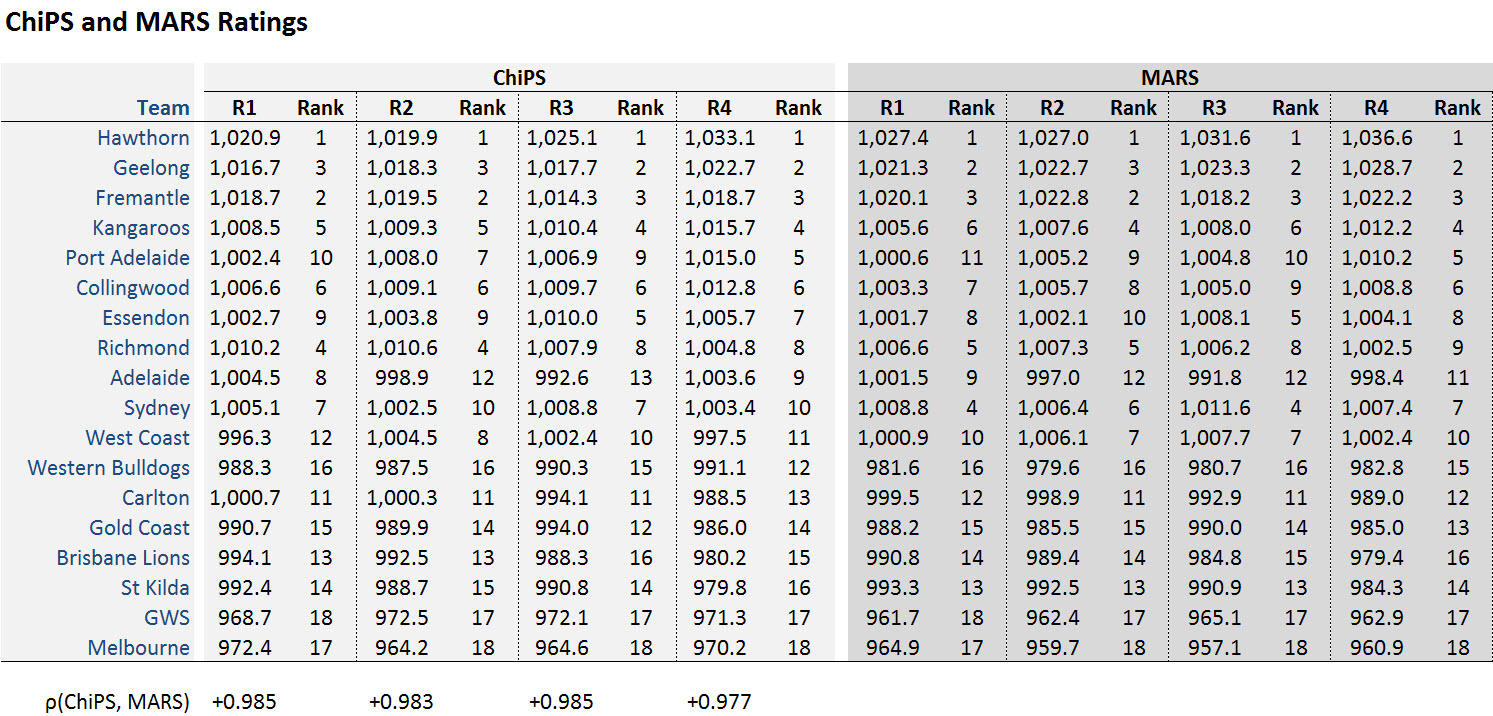Select GWS's ChiPS R1 value 968.7

click(245, 618)
